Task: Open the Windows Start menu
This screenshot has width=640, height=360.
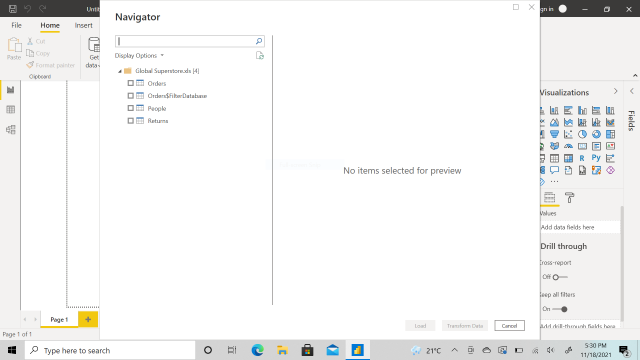Action: click(x=12, y=350)
